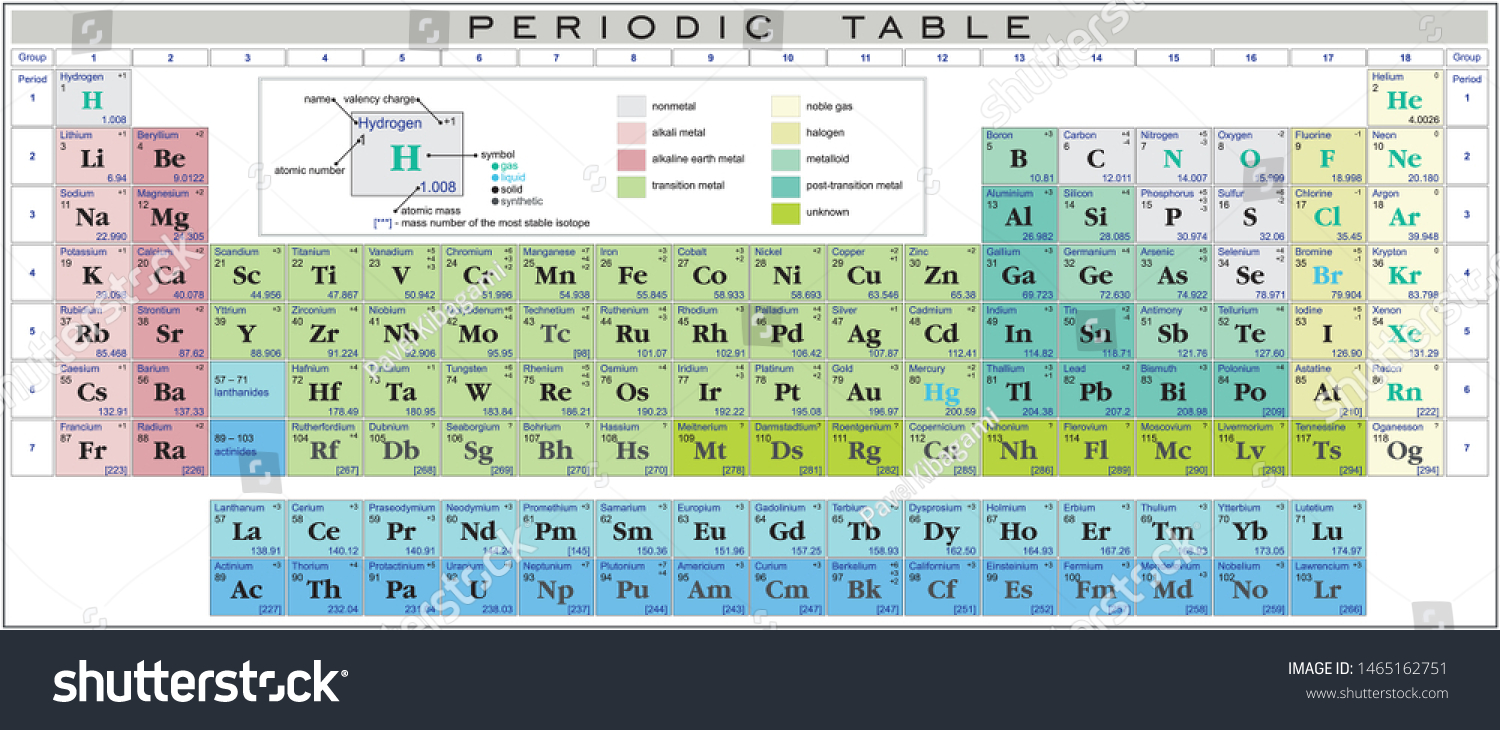Choose the Fluorine element cell
This screenshot has width=1500, height=730.
[x=1328, y=156]
